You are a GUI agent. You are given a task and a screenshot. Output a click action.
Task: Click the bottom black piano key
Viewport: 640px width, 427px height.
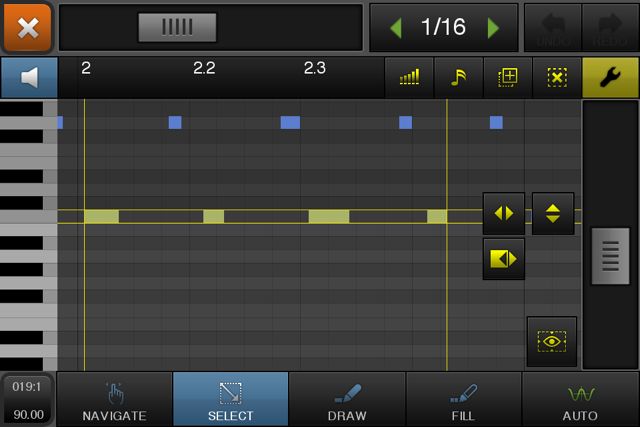click(21, 364)
